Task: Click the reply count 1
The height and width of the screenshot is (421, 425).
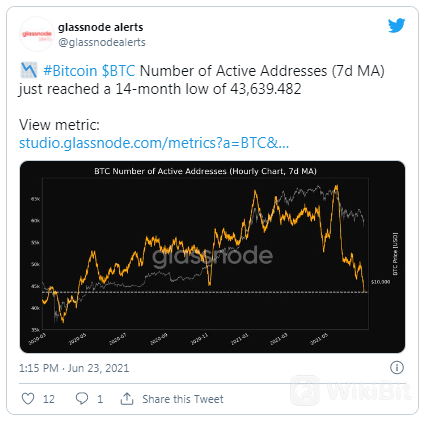Action: 100,399
